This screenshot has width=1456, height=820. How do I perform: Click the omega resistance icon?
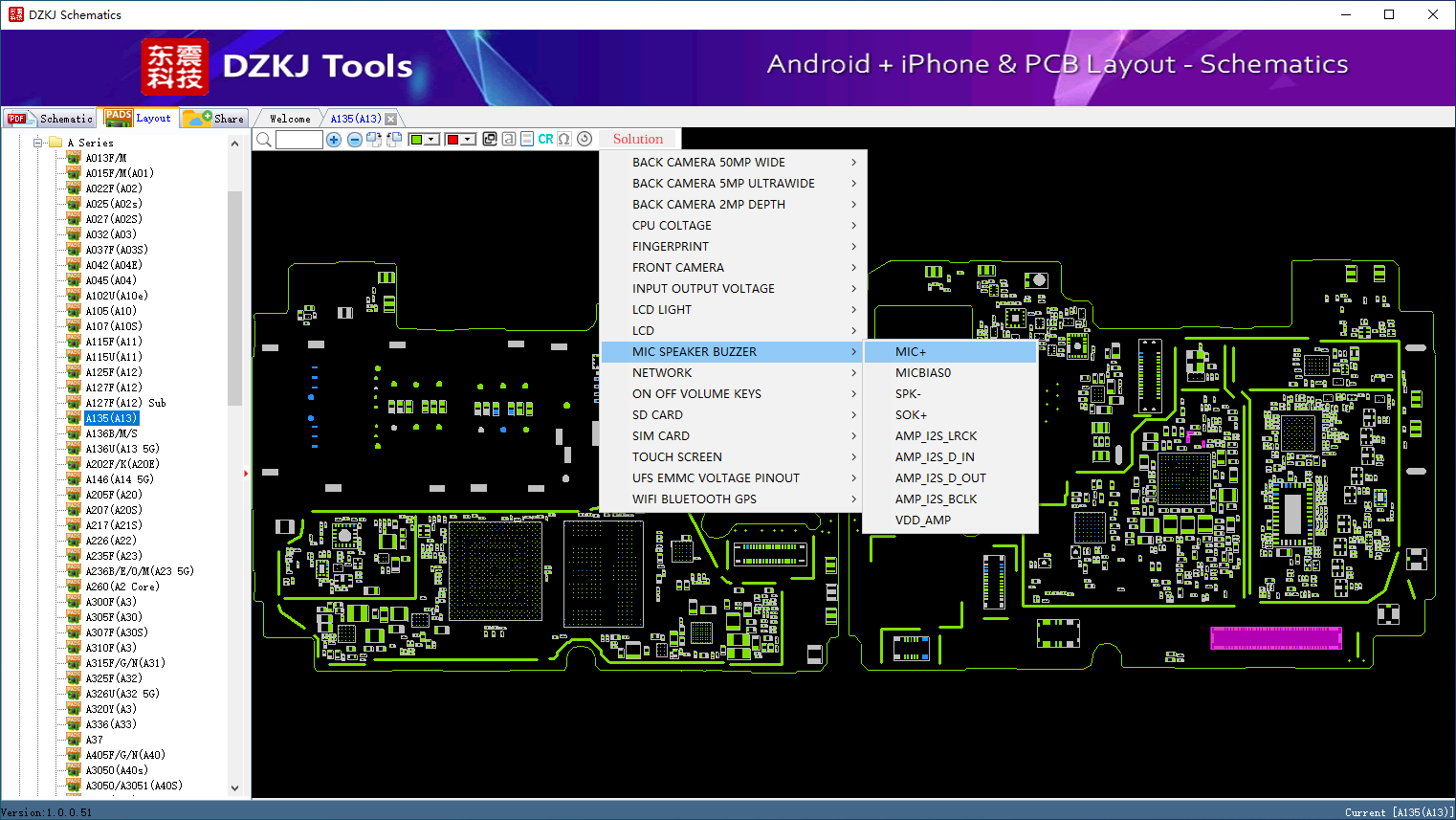564,139
